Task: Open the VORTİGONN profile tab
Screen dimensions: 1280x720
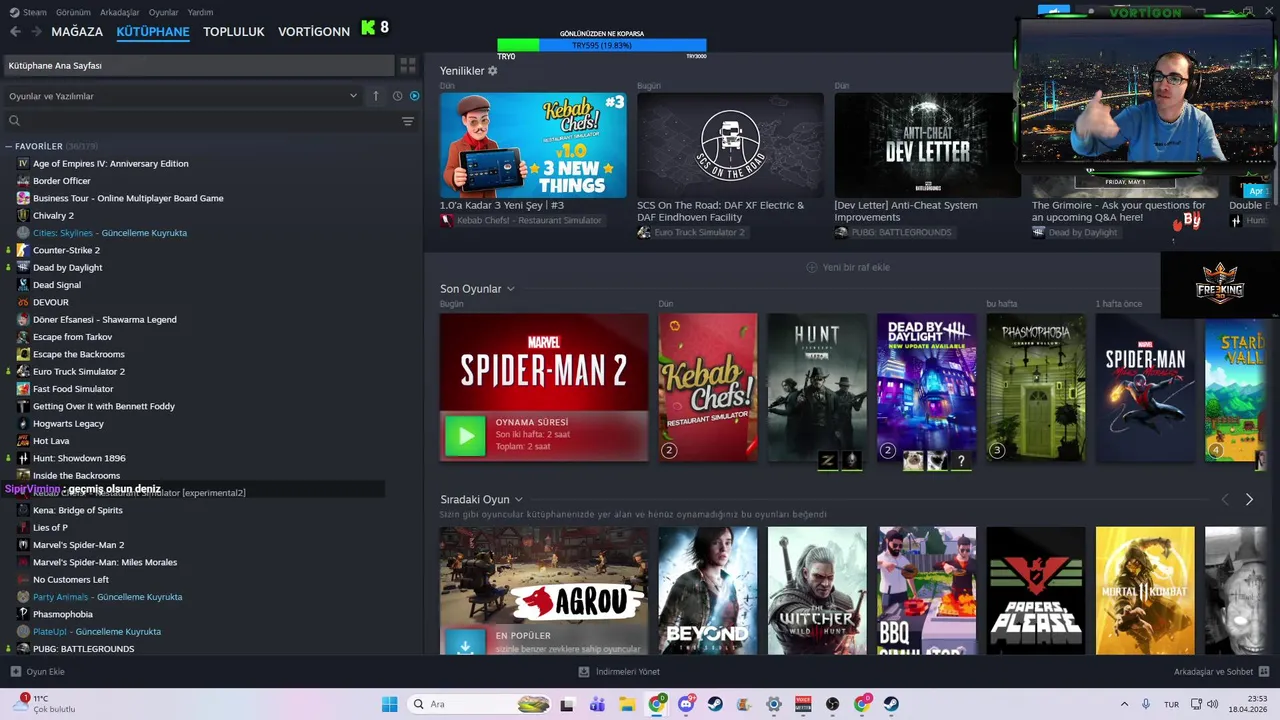Action: [314, 31]
